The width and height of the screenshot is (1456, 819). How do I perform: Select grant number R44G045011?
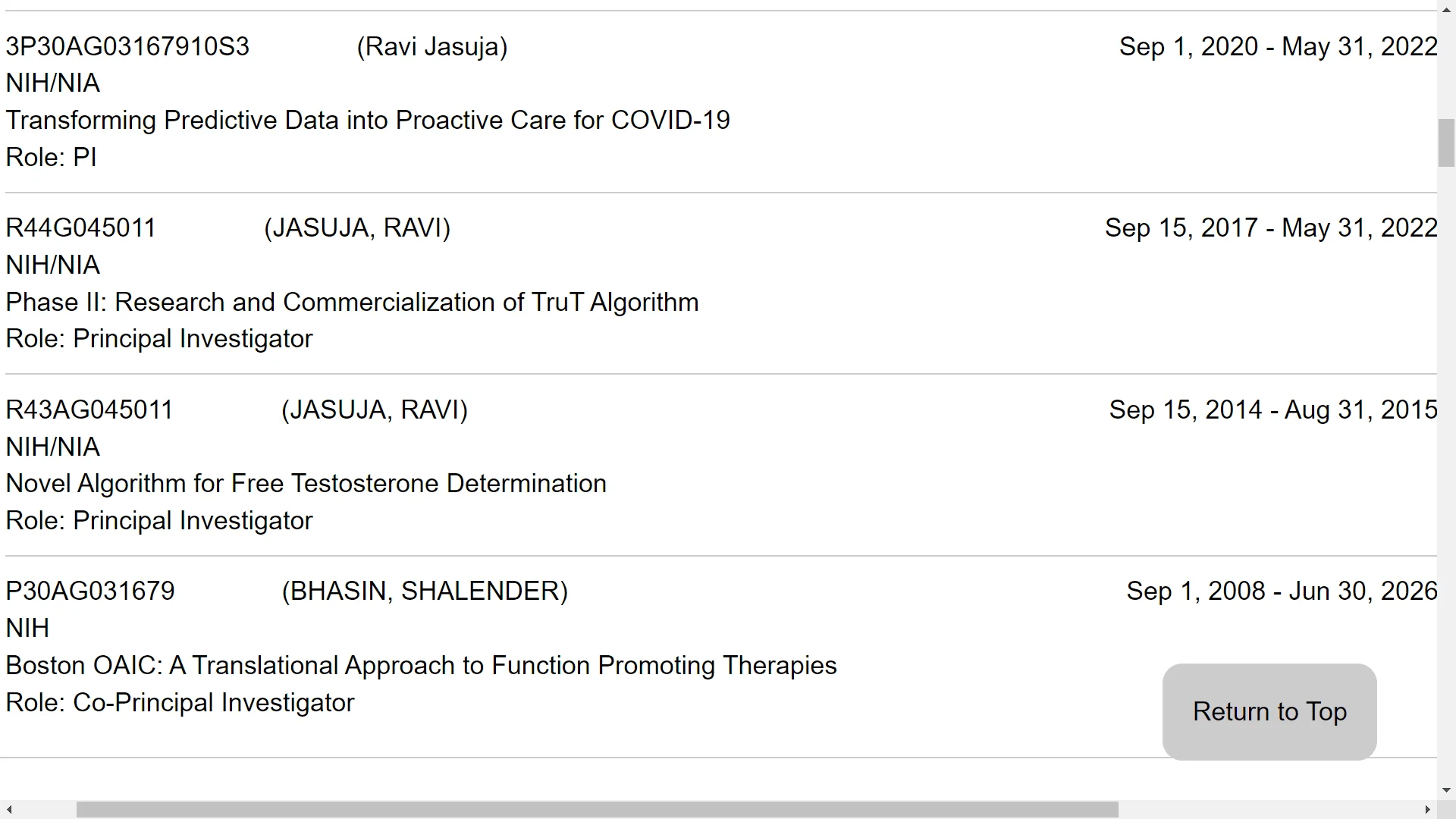80,227
